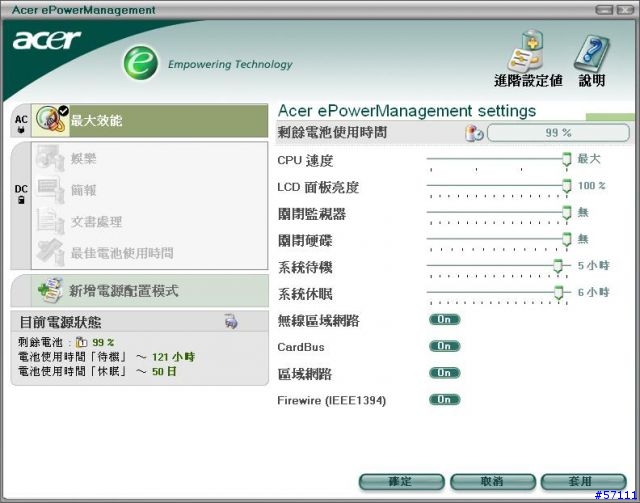Click the LCD 面板亮度 slider handle
640x503 pixels.
point(567,186)
